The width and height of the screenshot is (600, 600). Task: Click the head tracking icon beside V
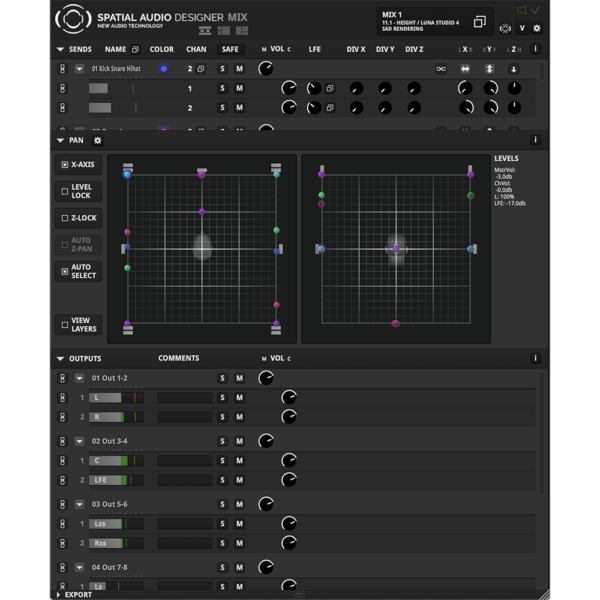point(505,29)
